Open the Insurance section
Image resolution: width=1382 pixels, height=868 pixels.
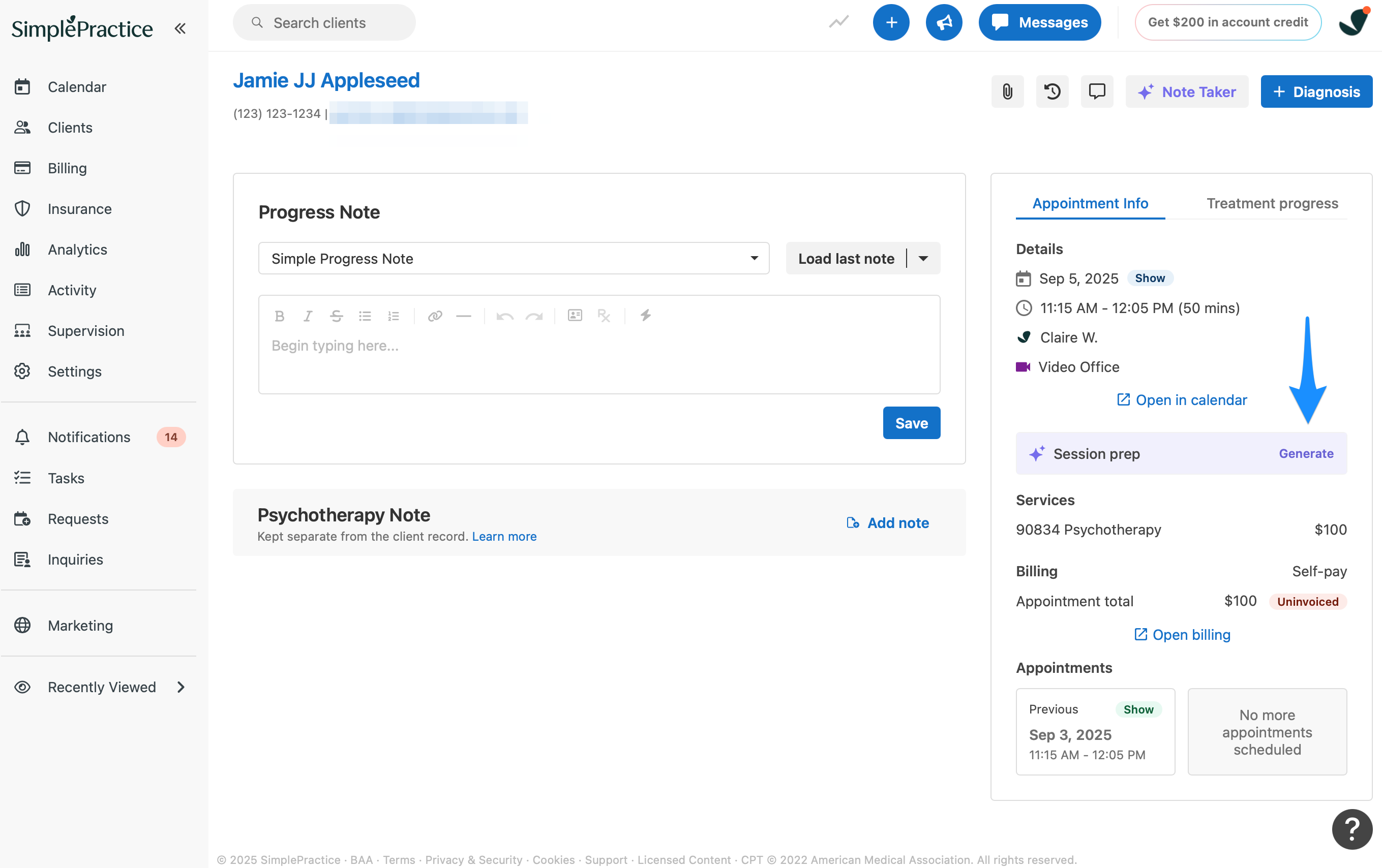point(79,209)
